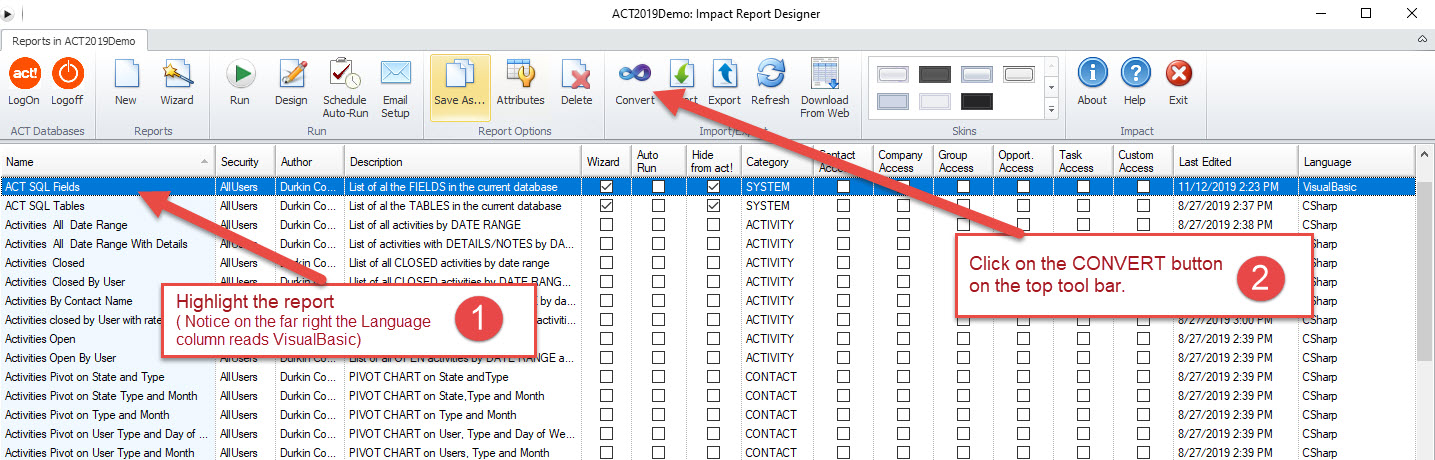Click the report list scrollbar up arrow
Screen dimensions: 1435x460
(1425, 156)
